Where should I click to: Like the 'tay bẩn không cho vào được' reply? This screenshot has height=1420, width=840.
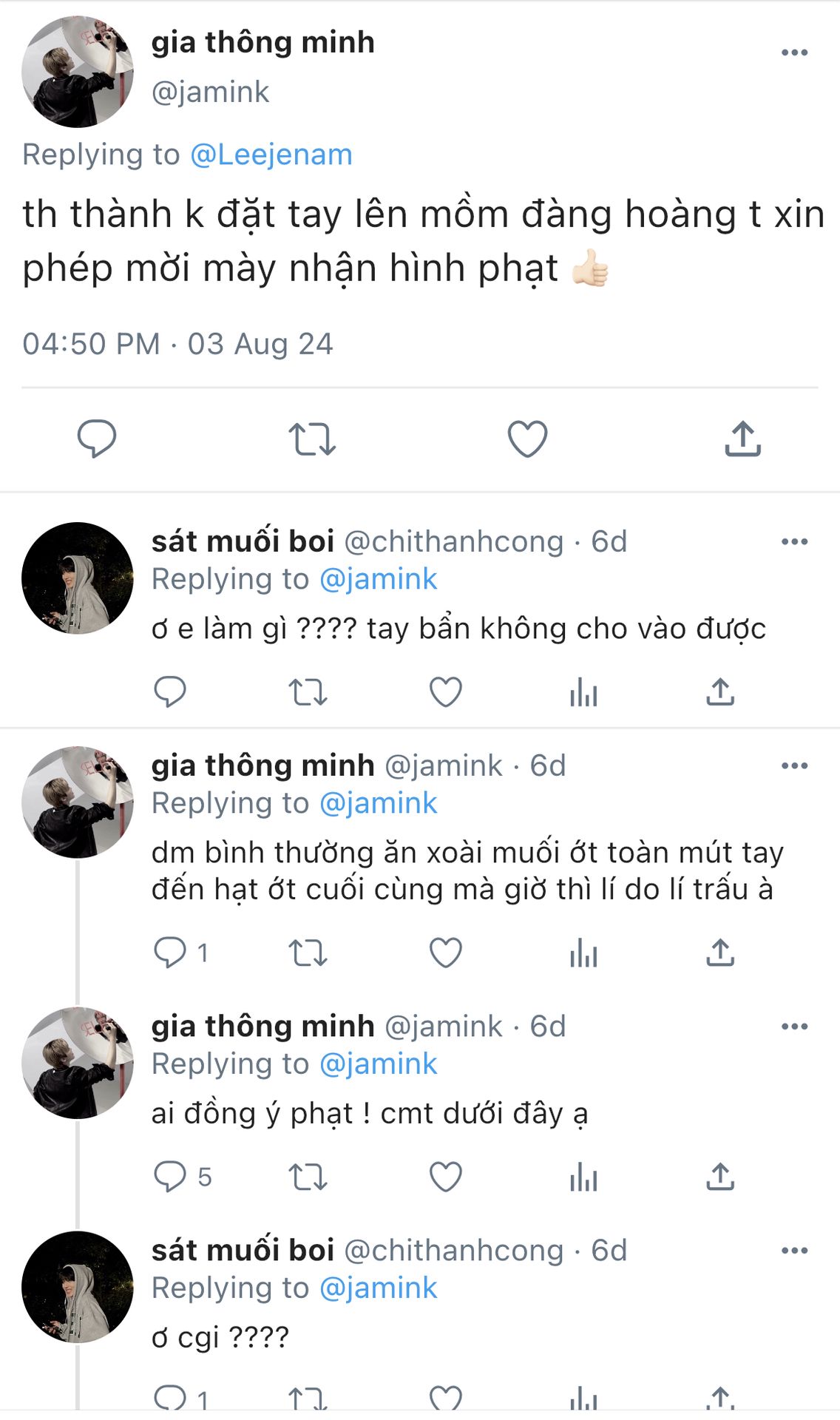446,692
